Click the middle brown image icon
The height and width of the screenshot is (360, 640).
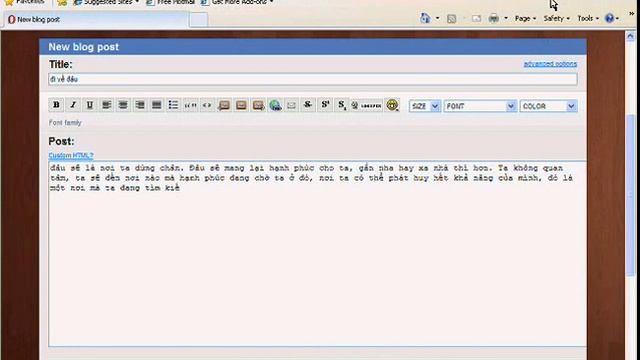click(241, 105)
